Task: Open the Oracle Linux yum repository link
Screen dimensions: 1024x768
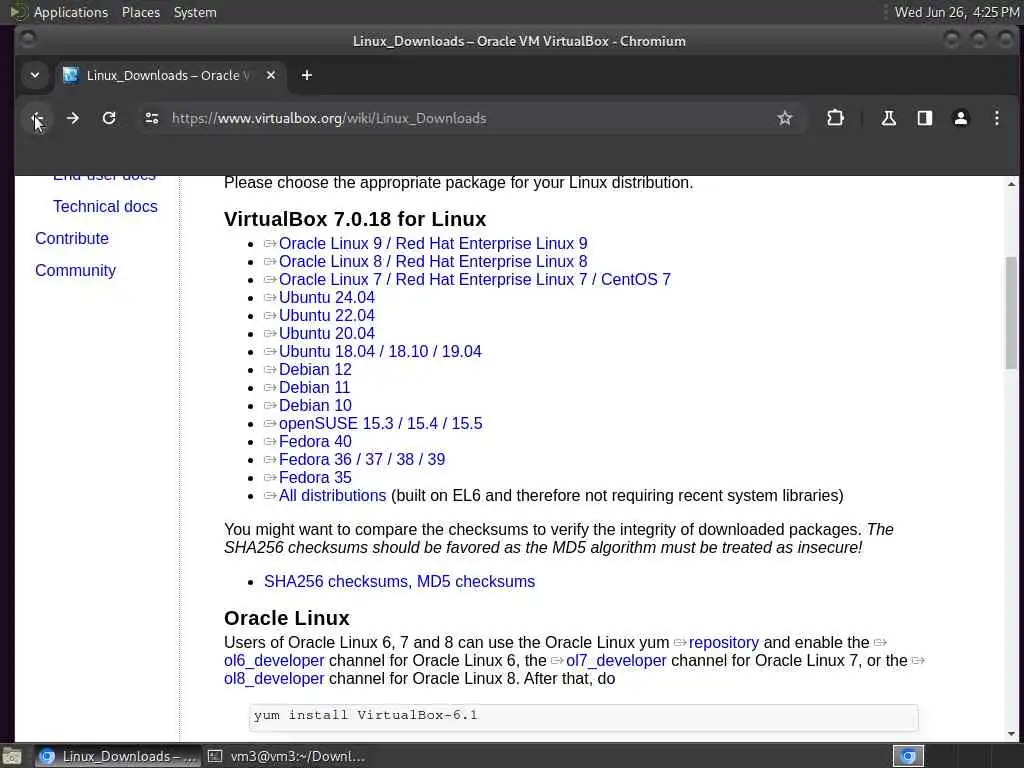Action: (x=724, y=643)
